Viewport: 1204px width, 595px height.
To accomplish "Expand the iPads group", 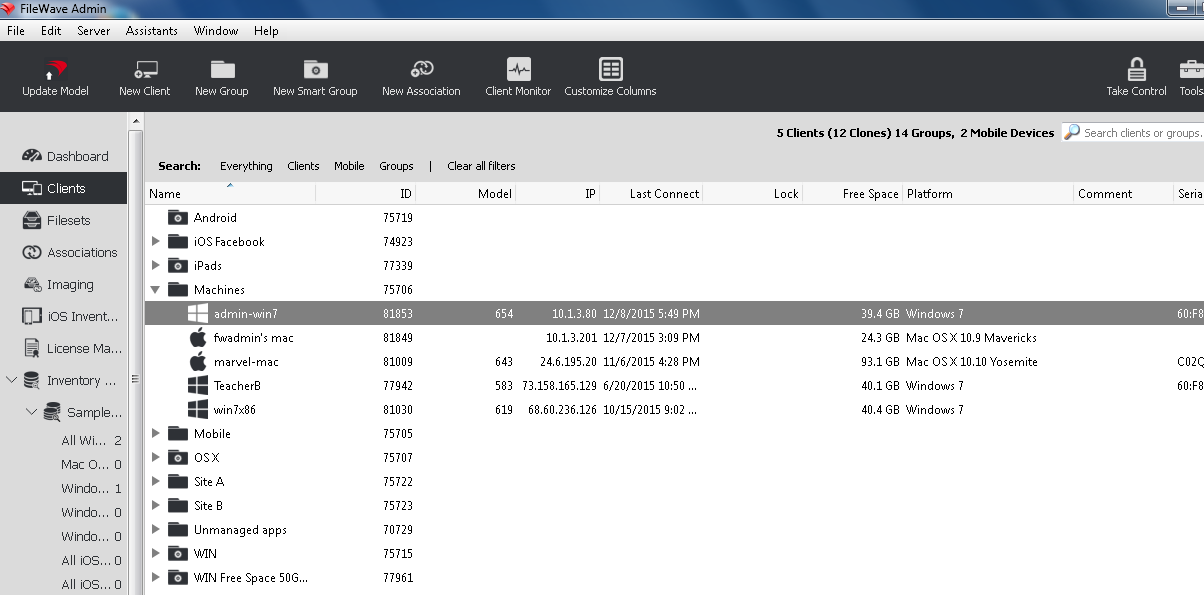I will coord(155,265).
